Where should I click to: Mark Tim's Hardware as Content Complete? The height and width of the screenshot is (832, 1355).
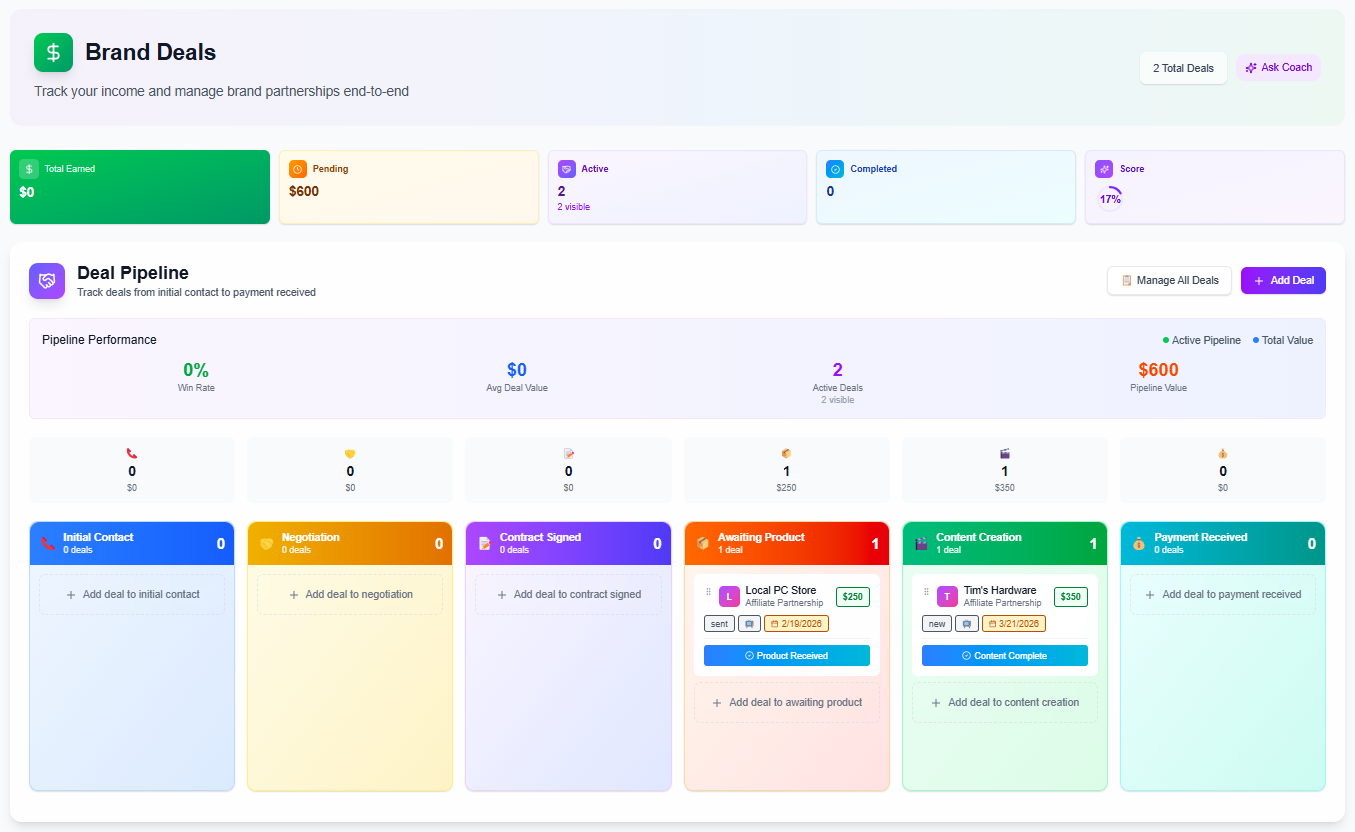point(1004,656)
